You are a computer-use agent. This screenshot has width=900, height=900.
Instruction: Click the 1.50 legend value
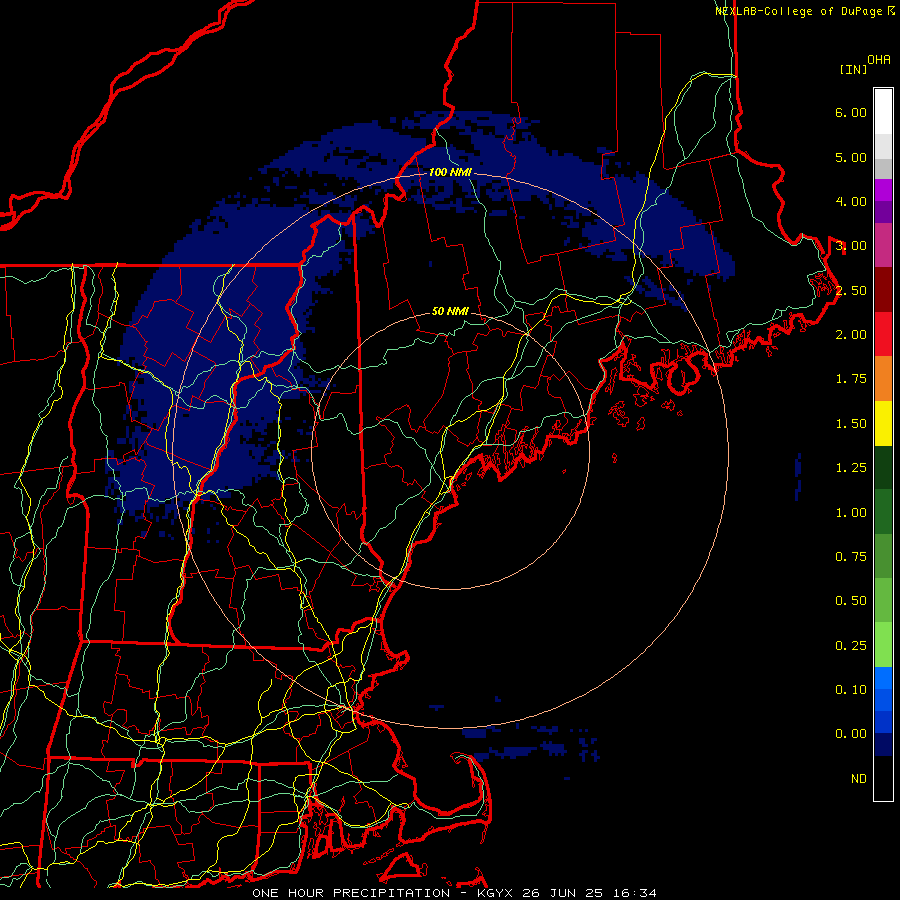(x=851, y=424)
